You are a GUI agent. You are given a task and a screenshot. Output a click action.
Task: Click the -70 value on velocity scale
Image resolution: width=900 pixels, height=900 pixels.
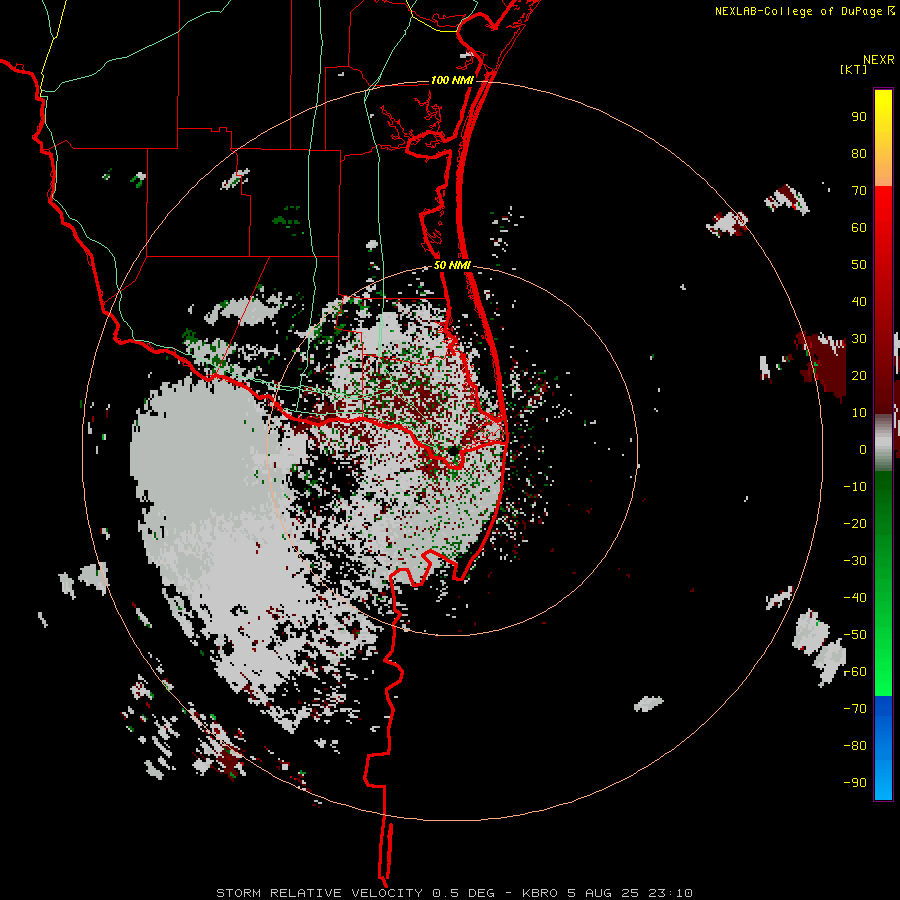click(x=855, y=709)
